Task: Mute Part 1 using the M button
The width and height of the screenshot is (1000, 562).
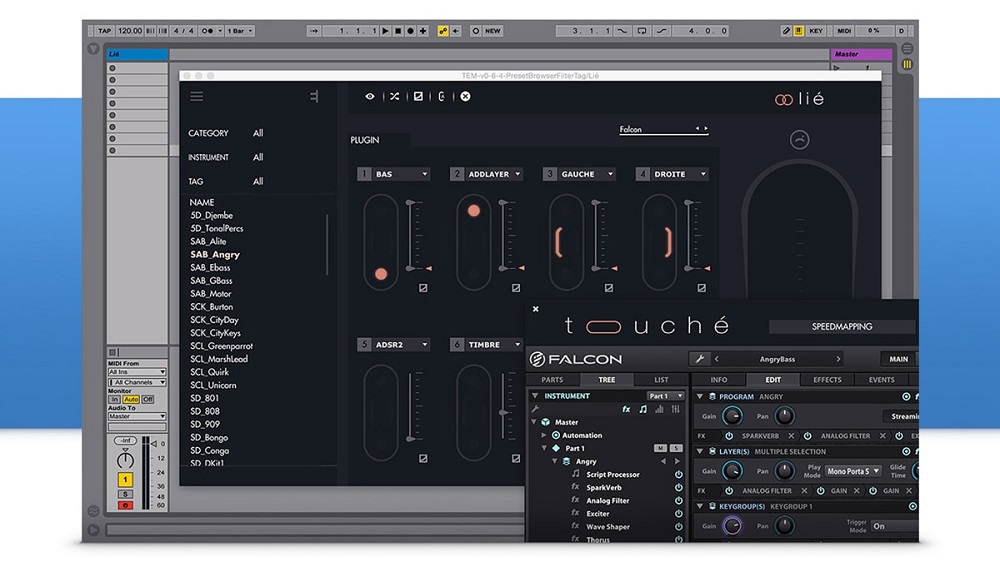Action: 660,448
